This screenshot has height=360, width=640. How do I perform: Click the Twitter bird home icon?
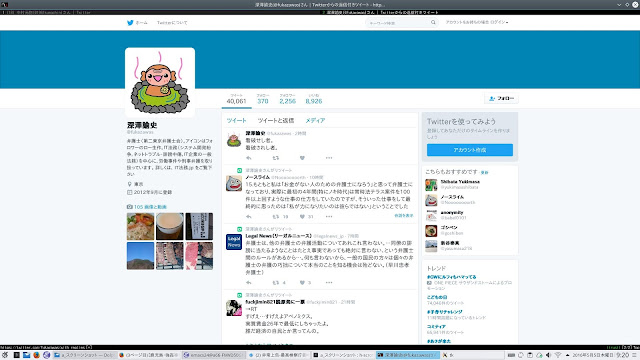[x=130, y=23]
